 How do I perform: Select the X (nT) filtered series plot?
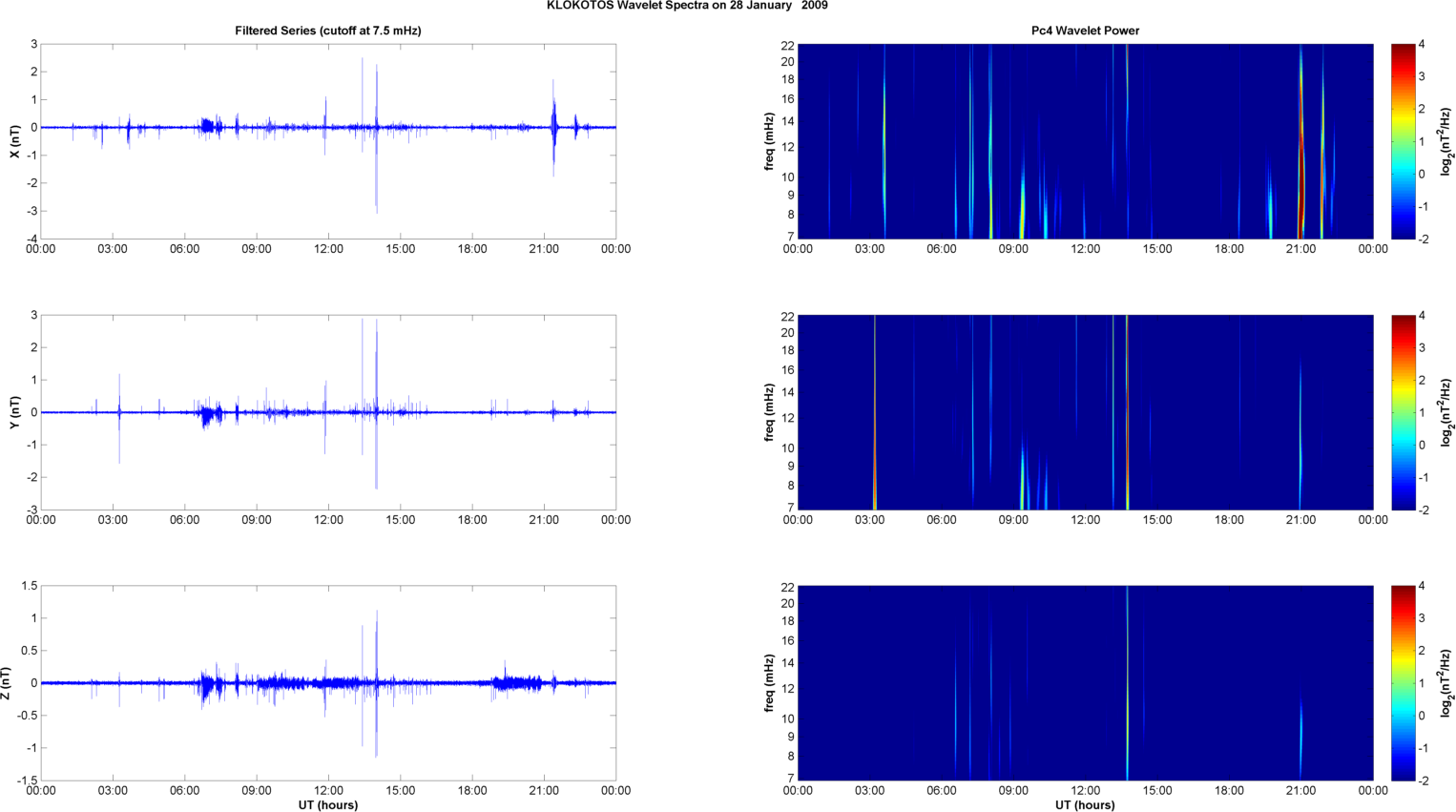(327, 141)
